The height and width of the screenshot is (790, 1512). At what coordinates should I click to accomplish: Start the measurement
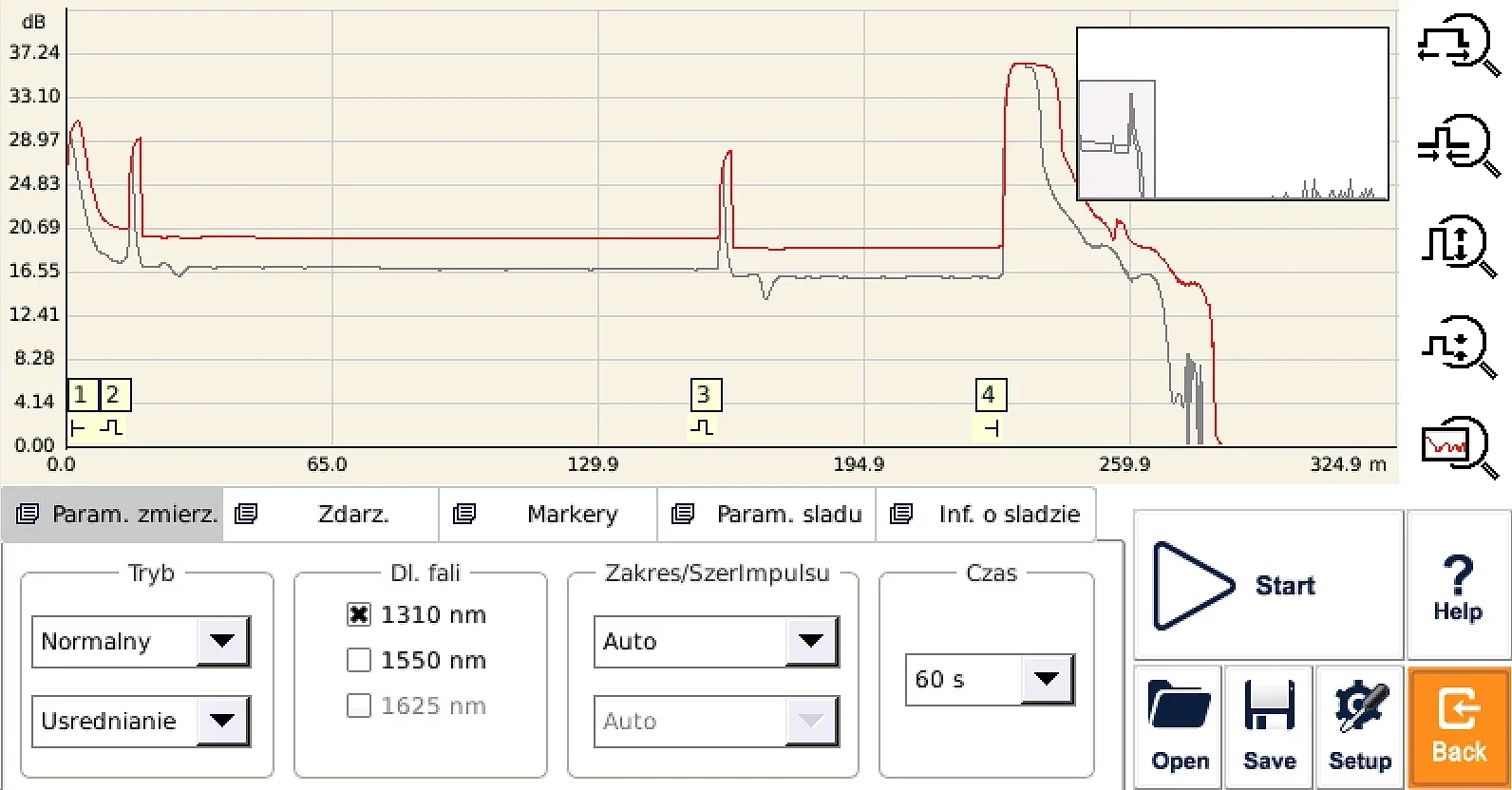(x=1268, y=586)
